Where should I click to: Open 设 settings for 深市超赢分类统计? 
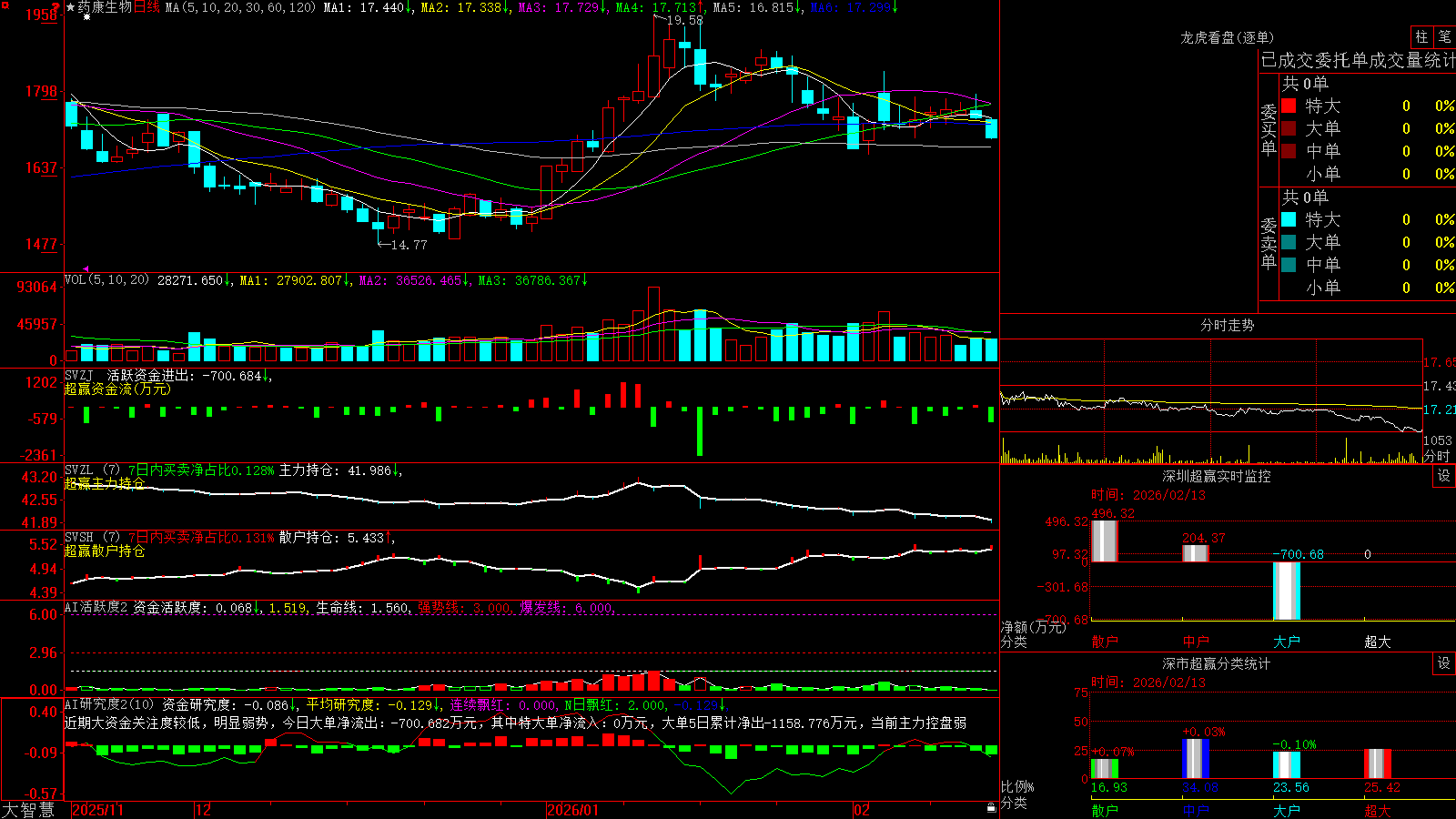1444,663
